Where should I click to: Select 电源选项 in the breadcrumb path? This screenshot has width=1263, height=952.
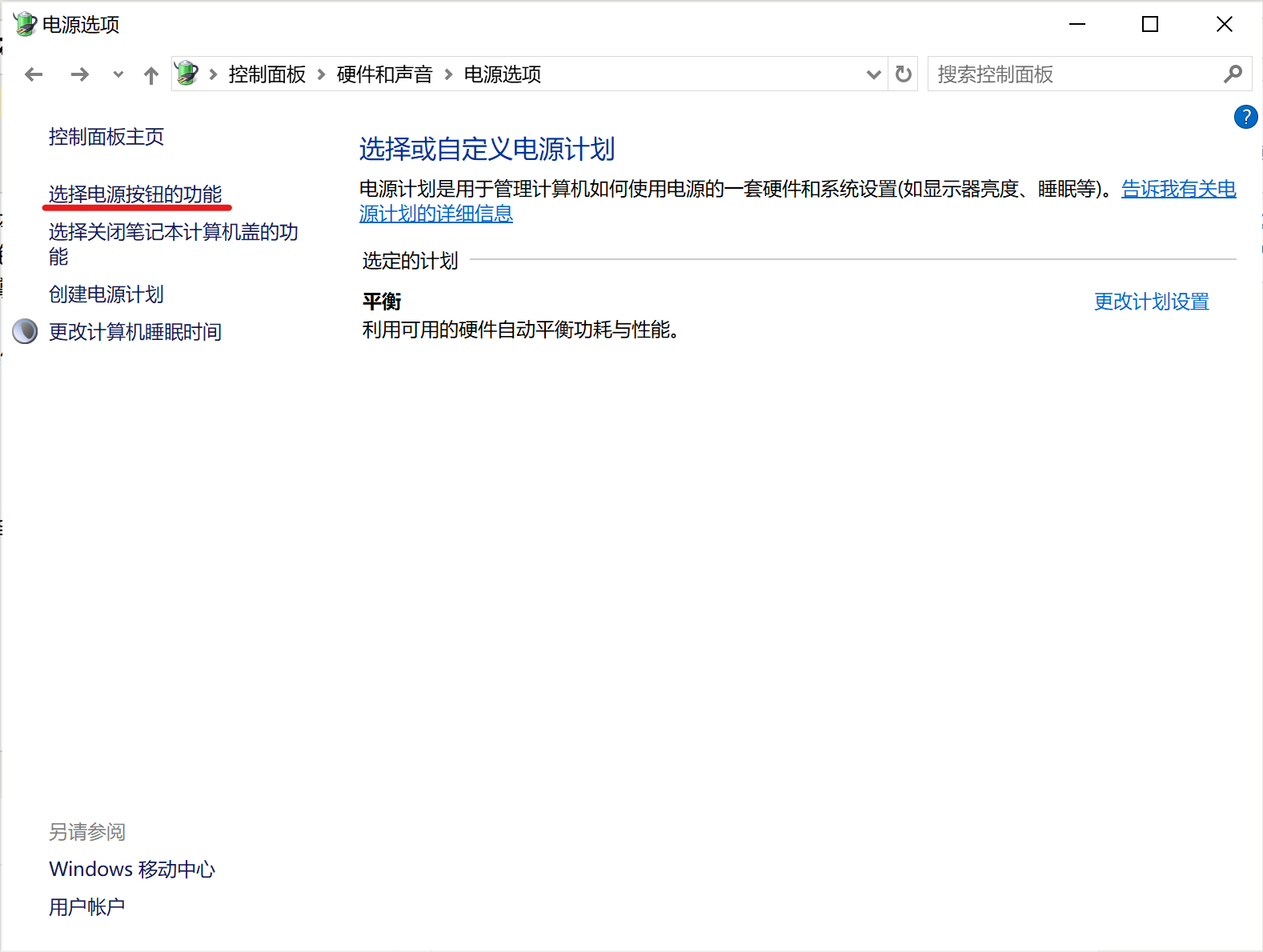pos(503,74)
